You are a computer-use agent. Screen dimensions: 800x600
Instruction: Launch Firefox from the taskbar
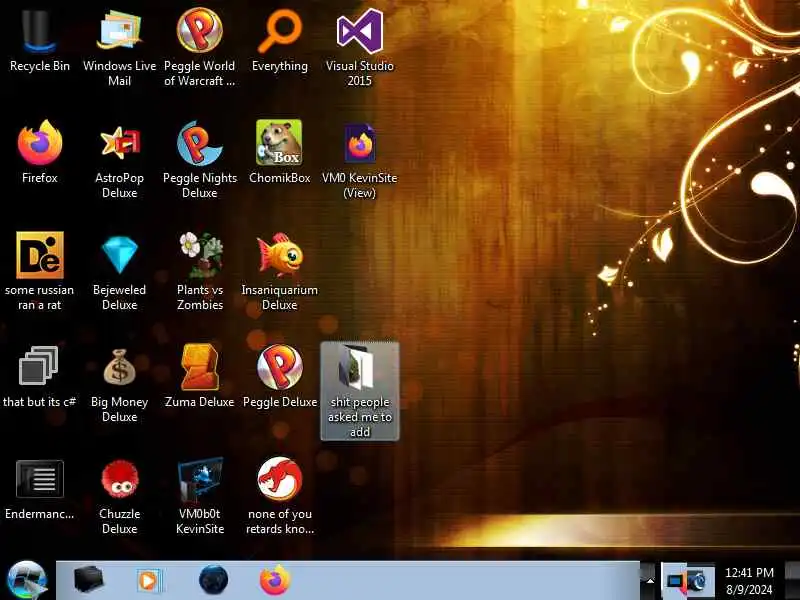pos(274,580)
